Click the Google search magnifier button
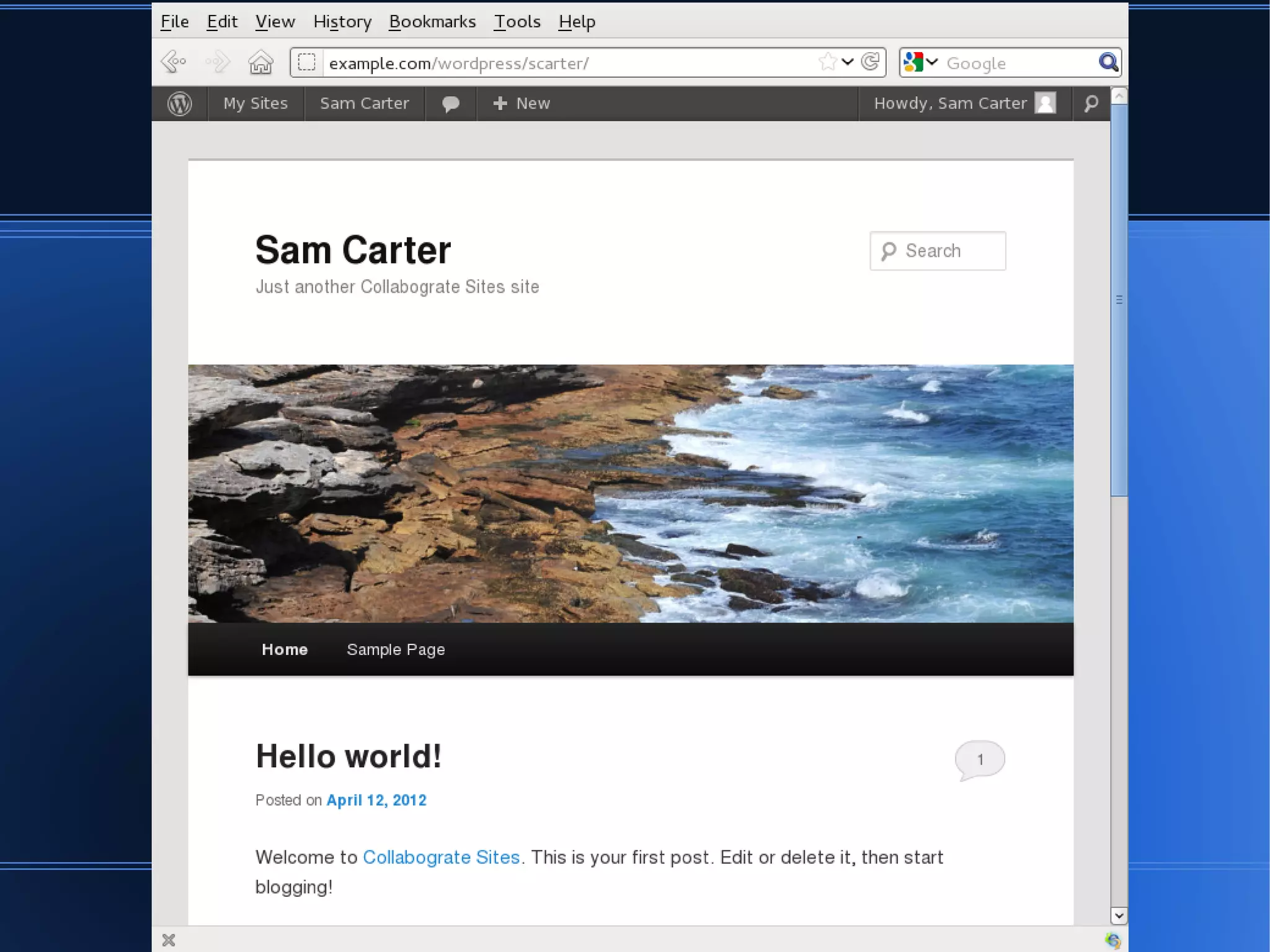 1108,62
